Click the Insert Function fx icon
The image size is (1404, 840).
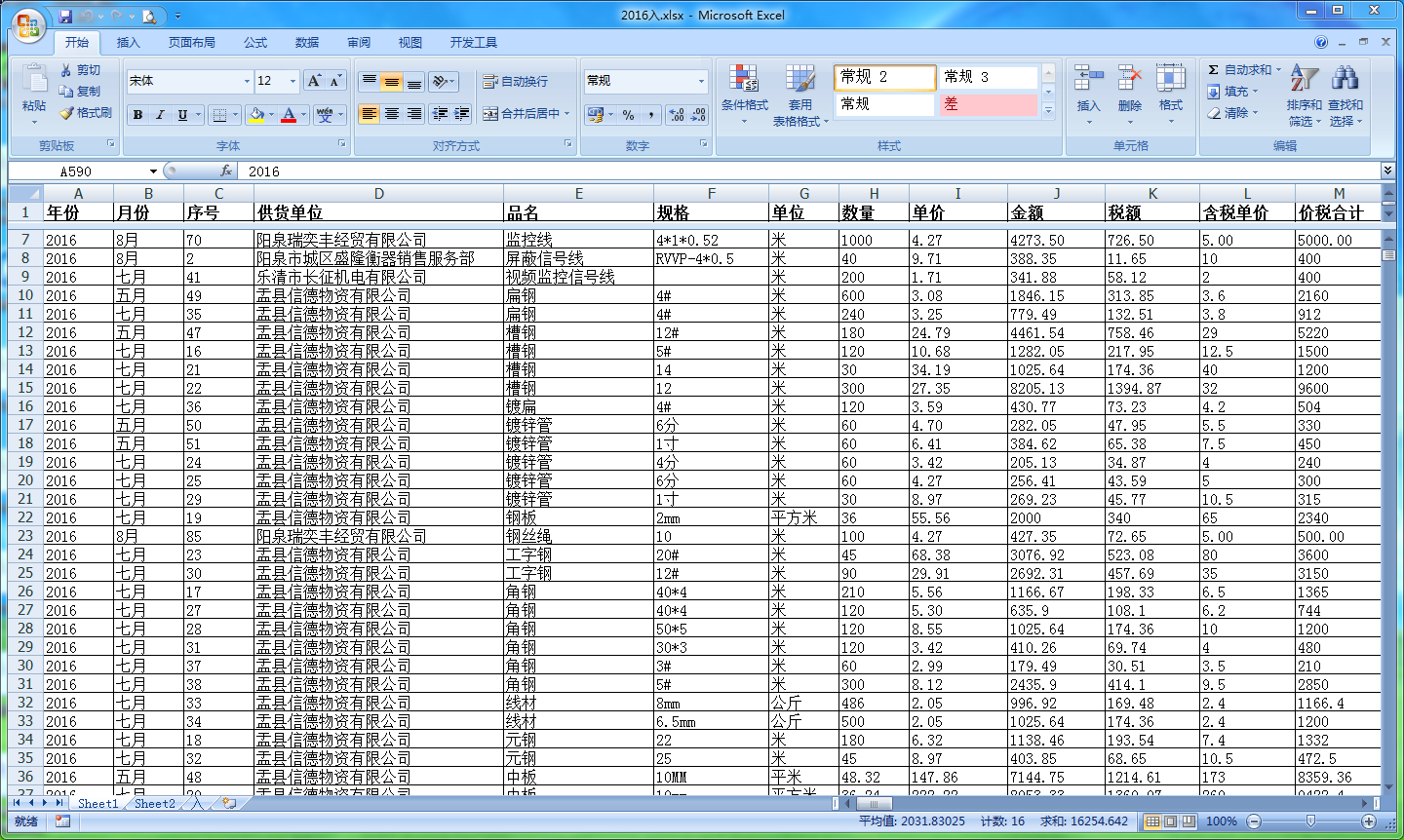pos(226,171)
